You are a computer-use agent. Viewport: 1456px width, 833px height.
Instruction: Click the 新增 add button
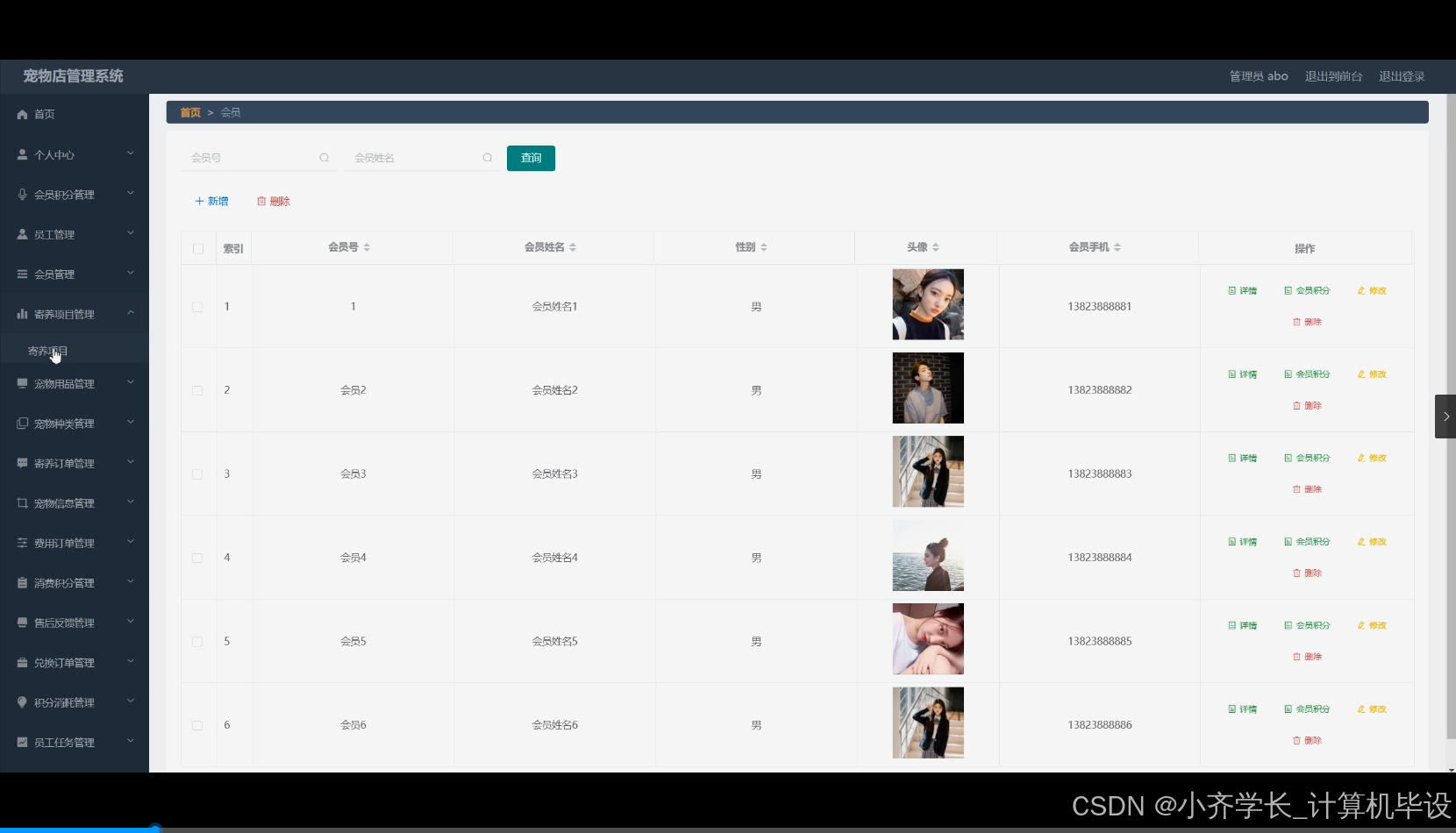211,202
